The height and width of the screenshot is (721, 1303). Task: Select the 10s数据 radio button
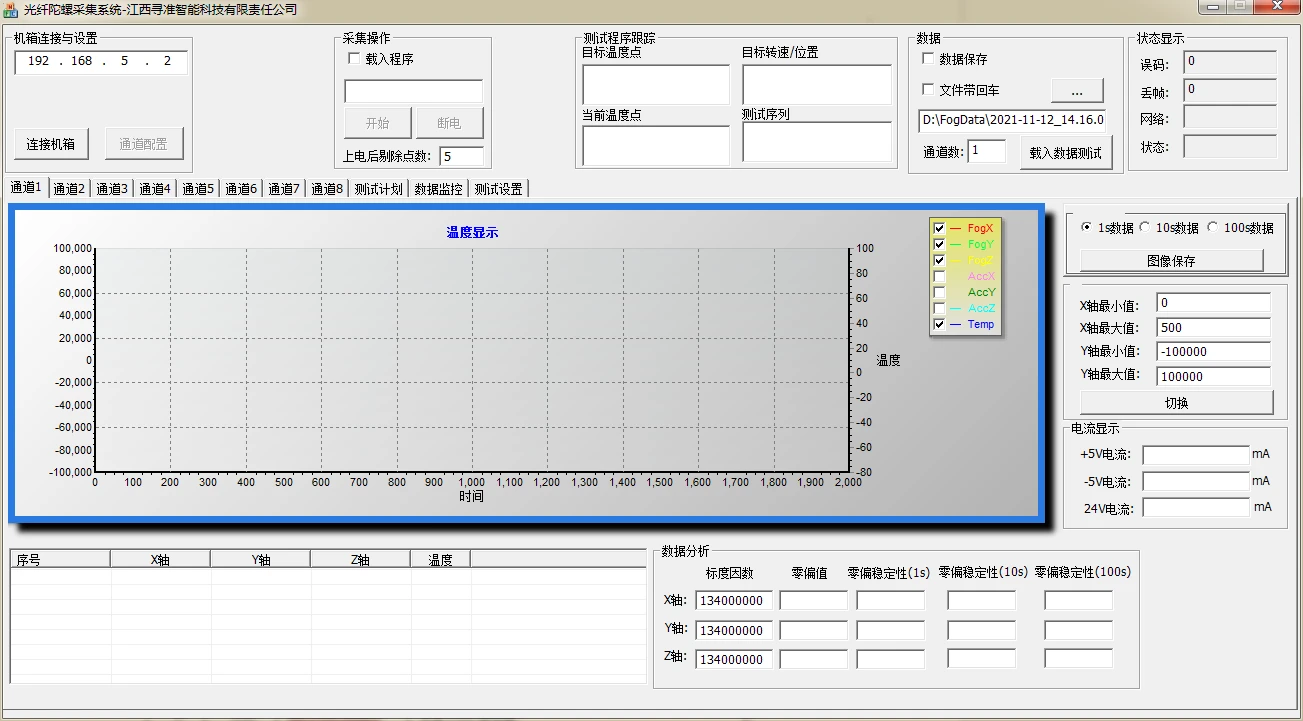(1145, 228)
